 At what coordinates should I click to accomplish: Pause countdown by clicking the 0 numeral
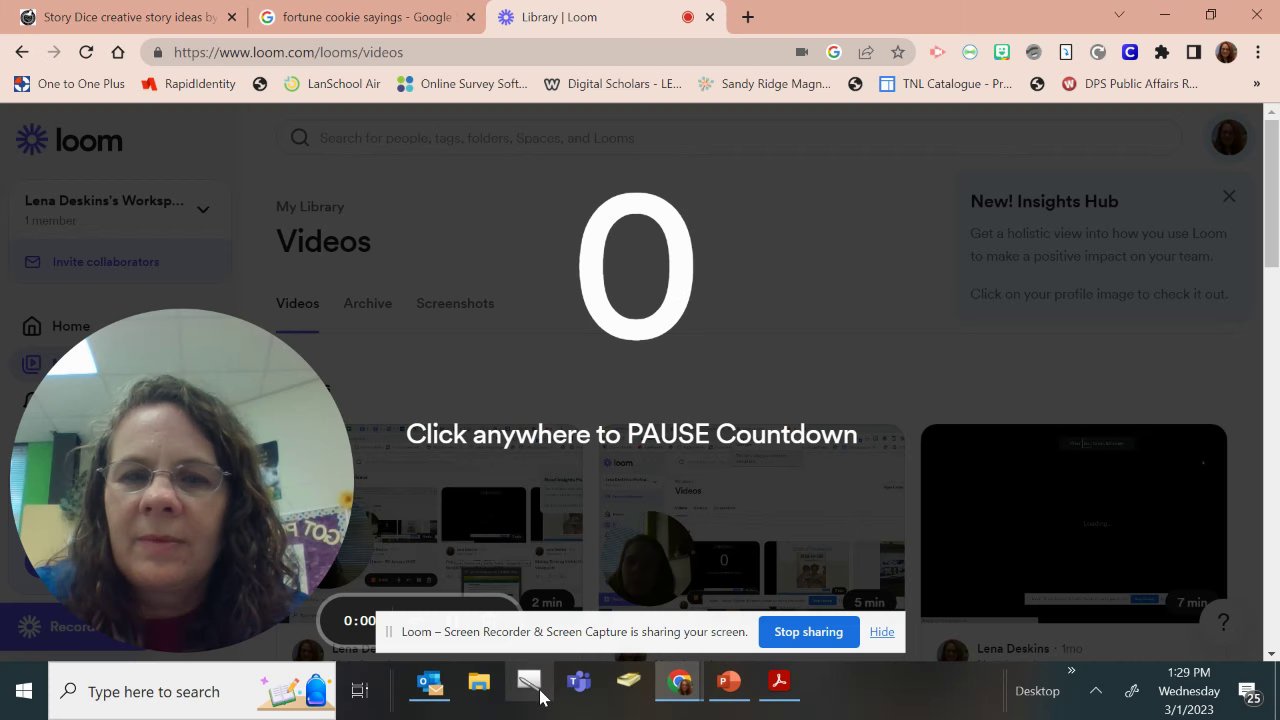click(x=637, y=266)
